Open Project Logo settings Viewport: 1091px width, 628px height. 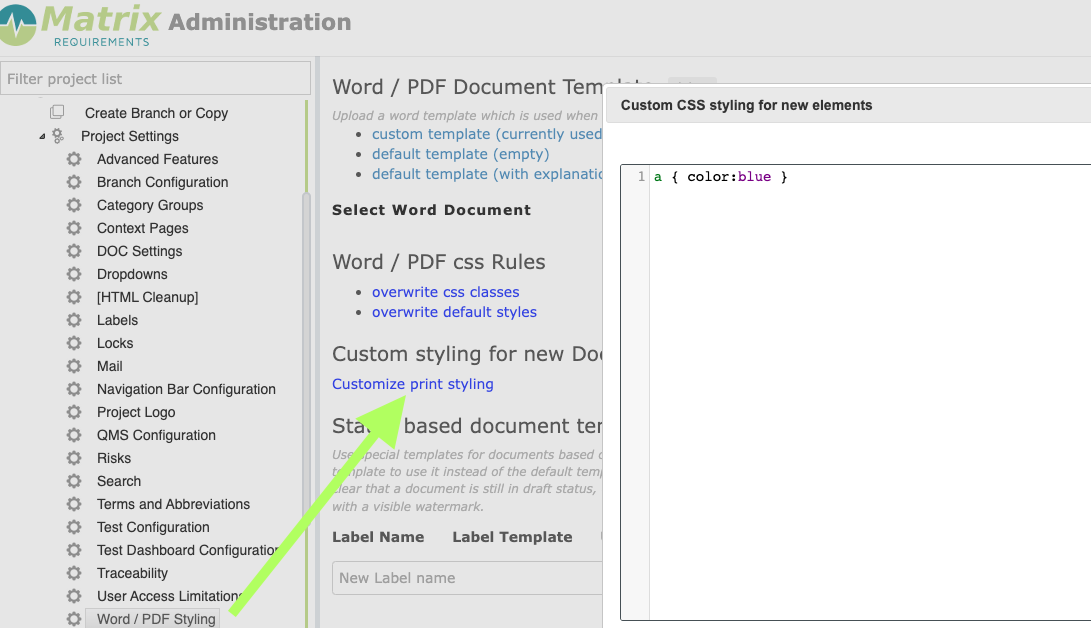click(136, 411)
